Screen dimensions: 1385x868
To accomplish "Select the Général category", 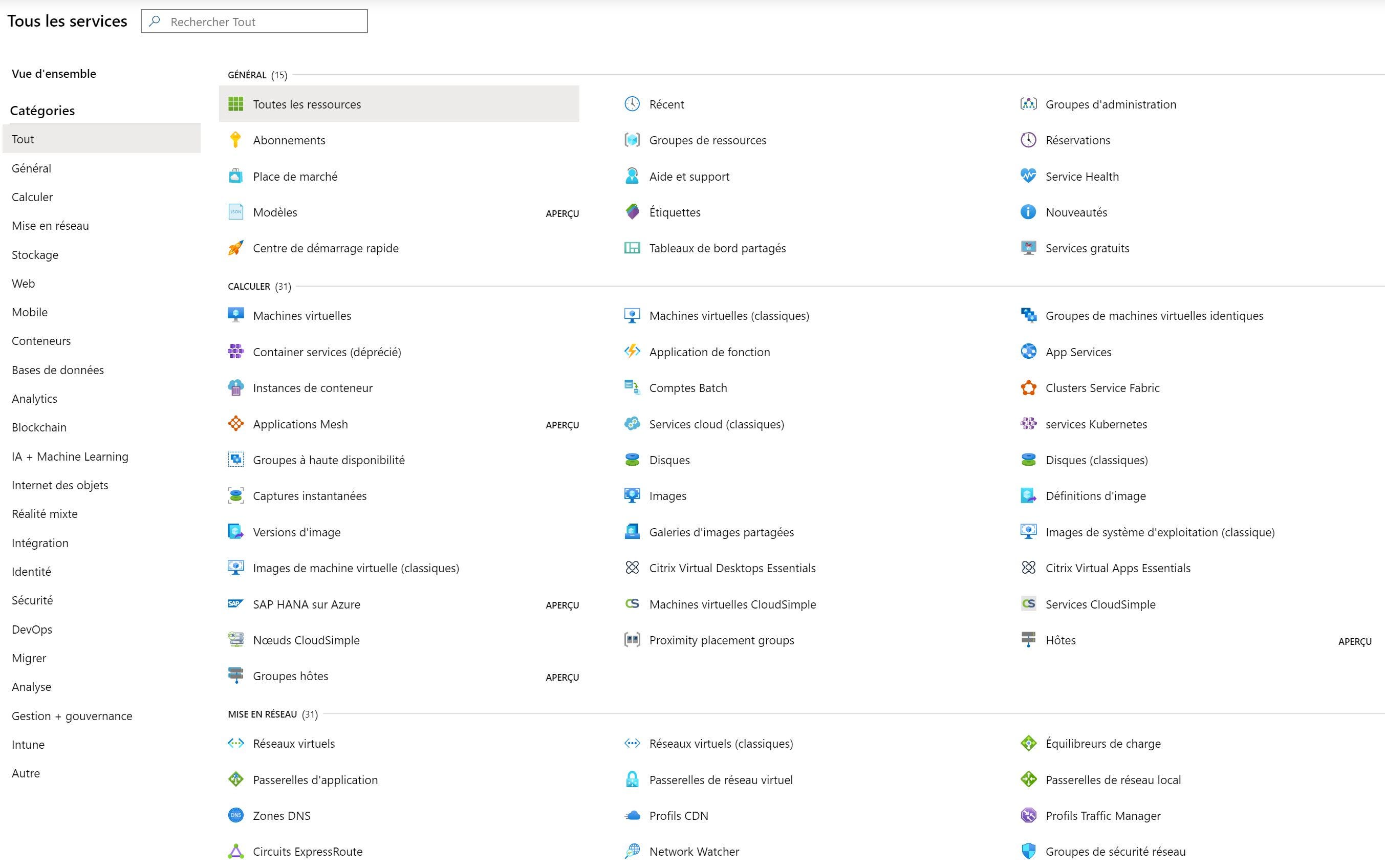I will 31,168.
